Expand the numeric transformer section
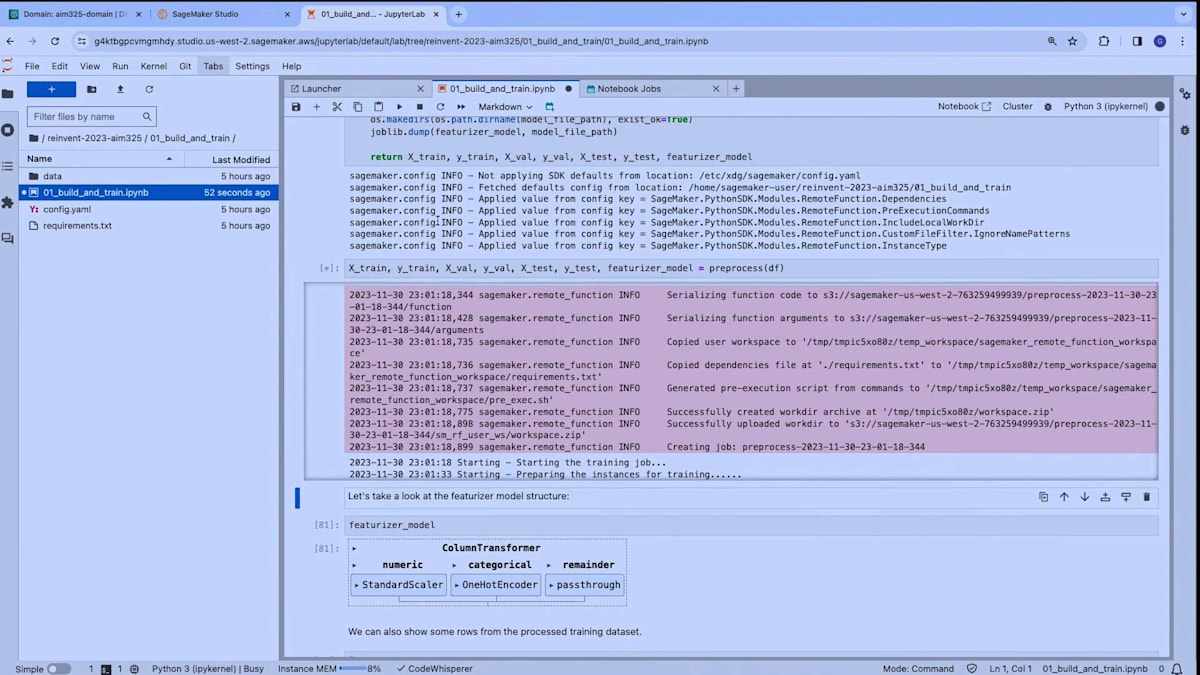This screenshot has height=675, width=1200. tap(355, 565)
